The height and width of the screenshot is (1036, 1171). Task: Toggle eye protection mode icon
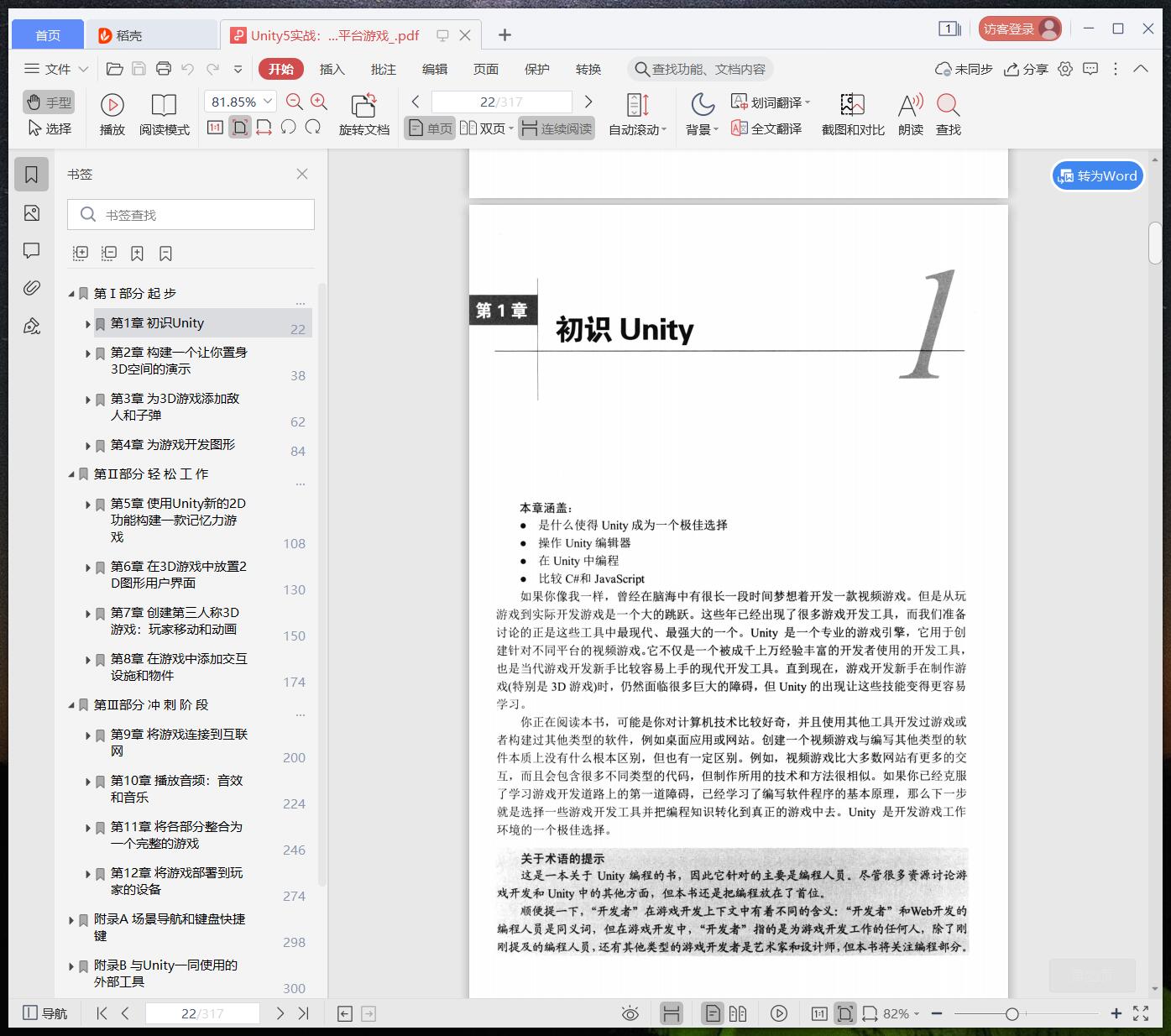coord(630,1013)
